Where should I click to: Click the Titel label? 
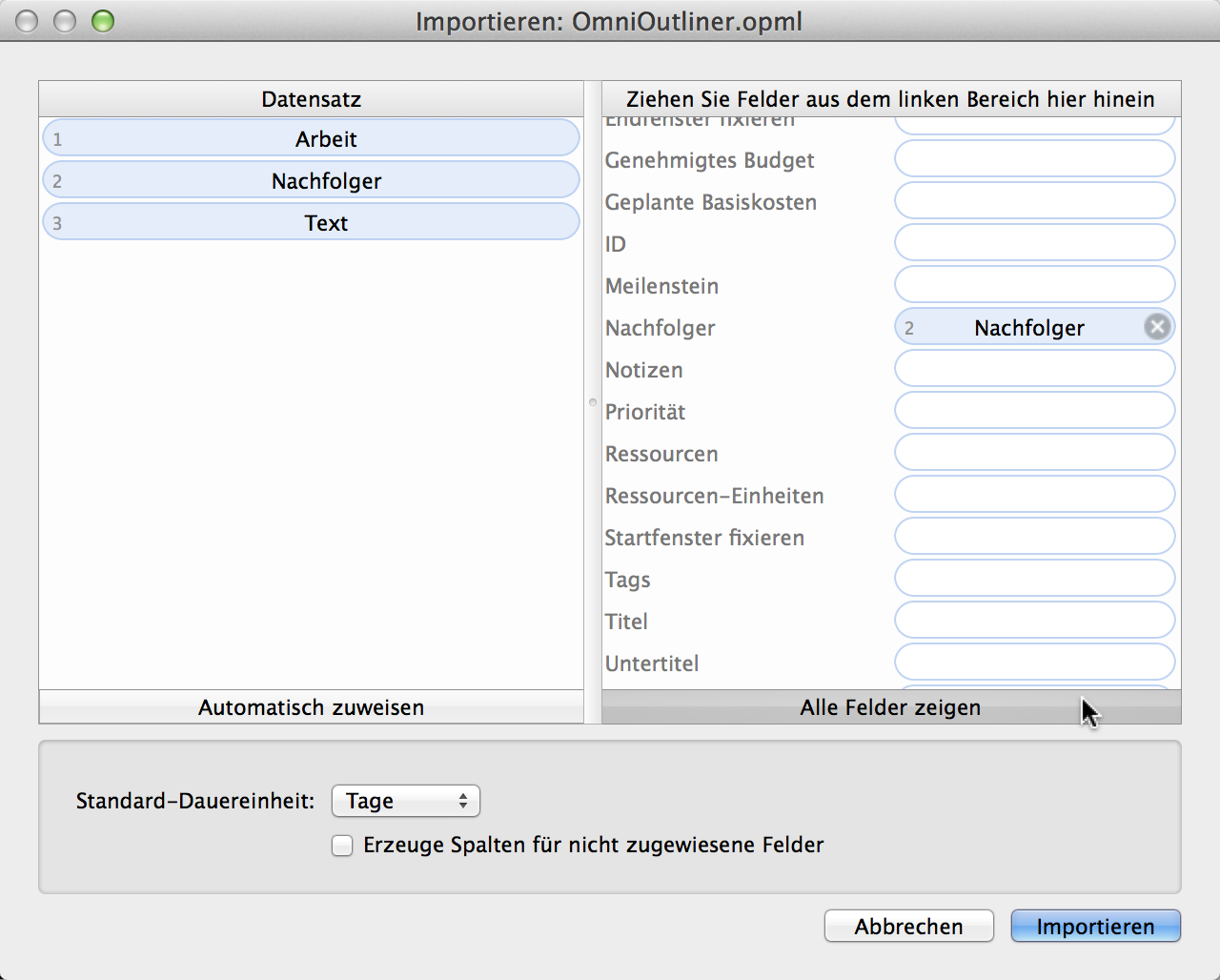tap(627, 622)
